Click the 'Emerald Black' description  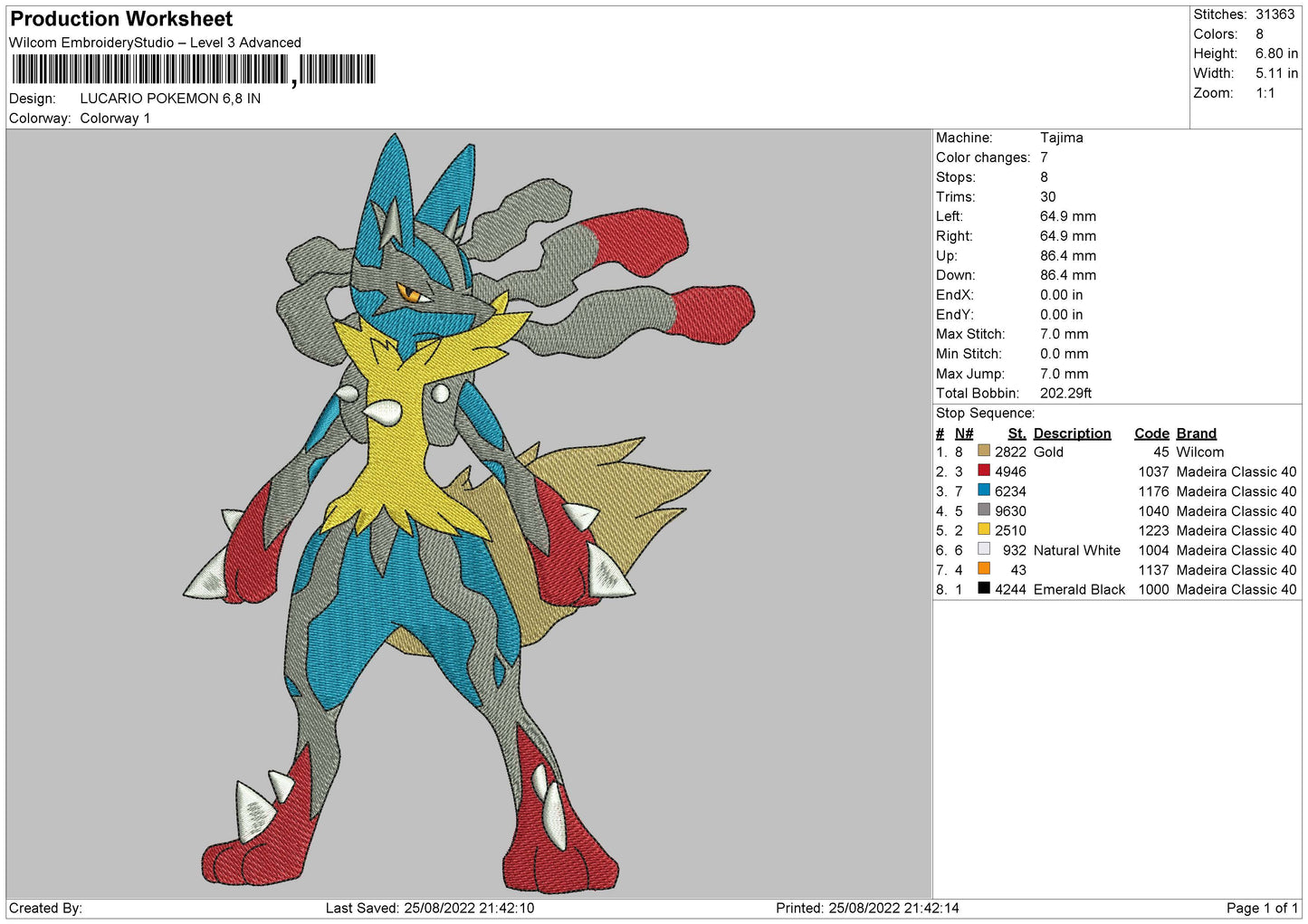(x=1079, y=590)
